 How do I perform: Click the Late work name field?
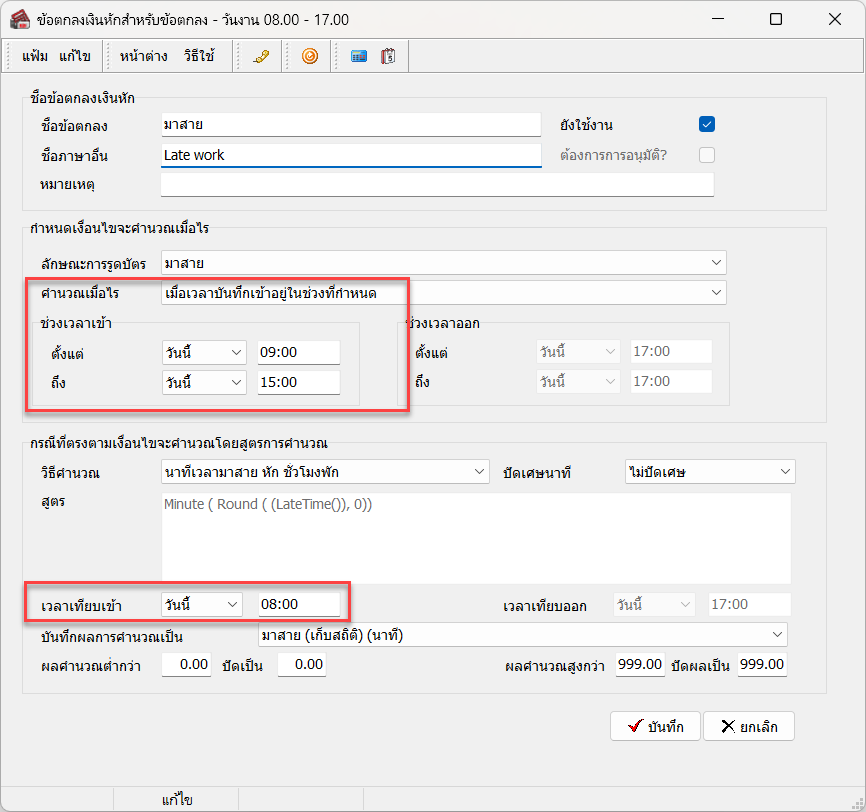[350, 155]
